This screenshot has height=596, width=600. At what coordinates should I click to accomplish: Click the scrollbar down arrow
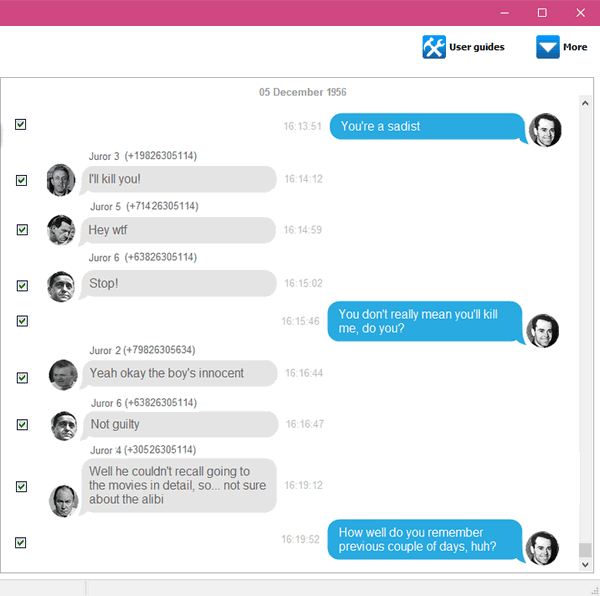click(x=585, y=564)
